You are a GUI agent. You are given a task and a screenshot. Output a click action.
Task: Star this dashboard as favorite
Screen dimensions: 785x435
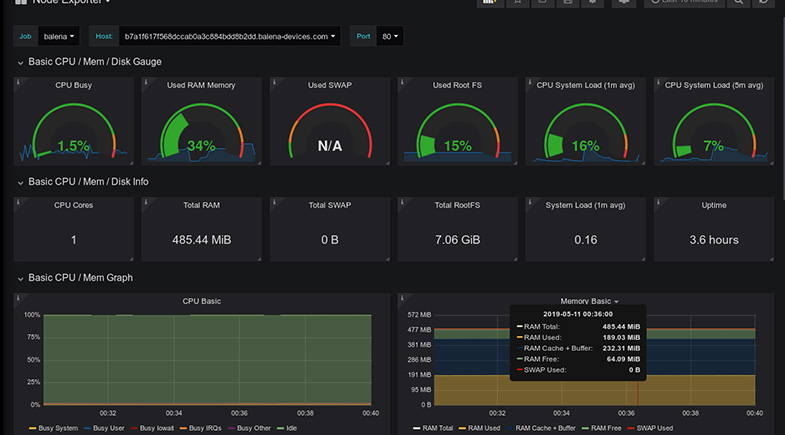point(517,3)
